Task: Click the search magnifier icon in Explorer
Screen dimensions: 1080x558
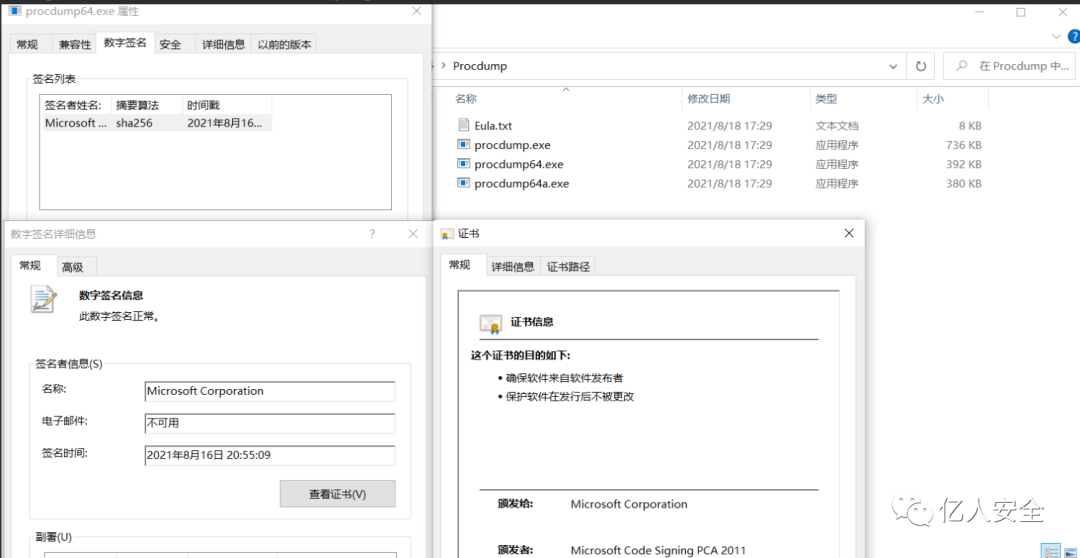Action: coord(961,66)
